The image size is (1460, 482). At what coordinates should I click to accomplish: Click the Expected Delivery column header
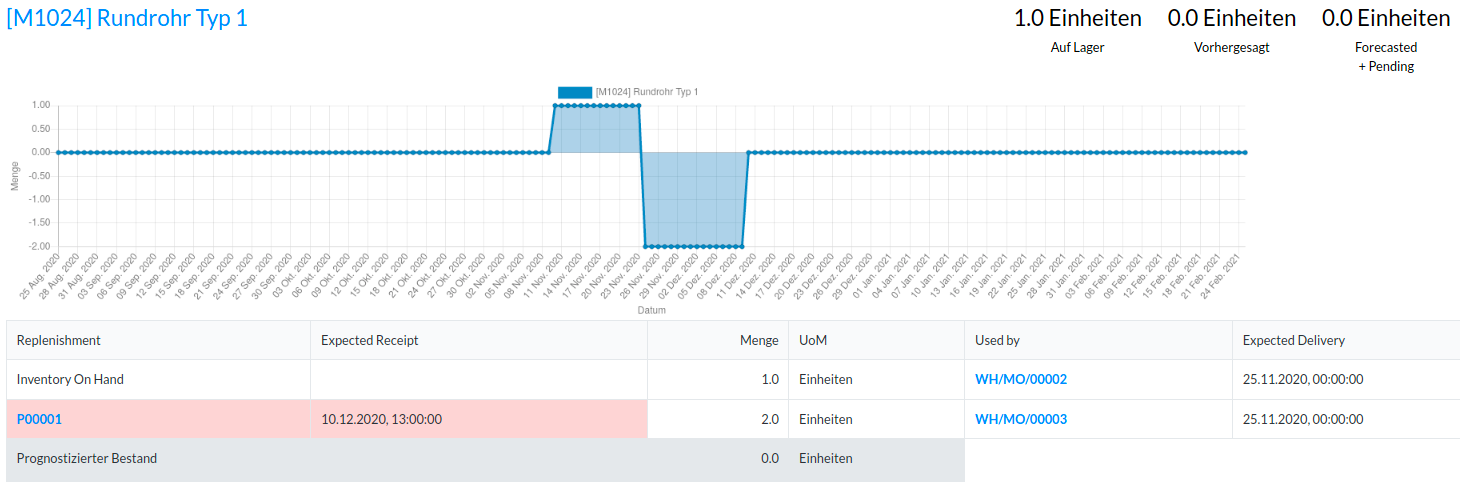(1293, 340)
